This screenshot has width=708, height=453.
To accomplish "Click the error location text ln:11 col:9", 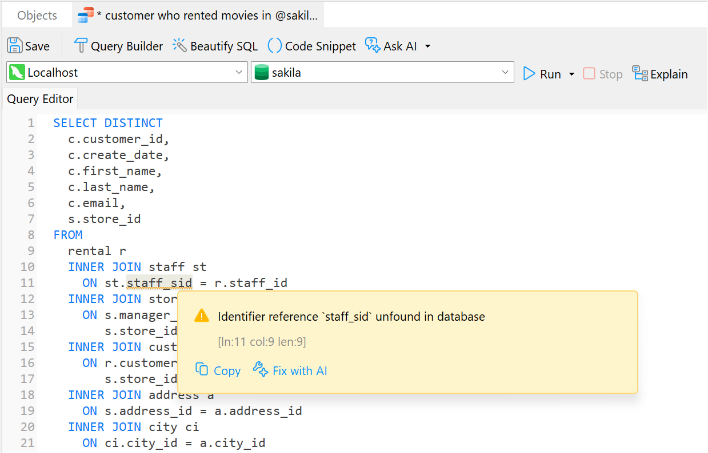I will tap(262, 342).
